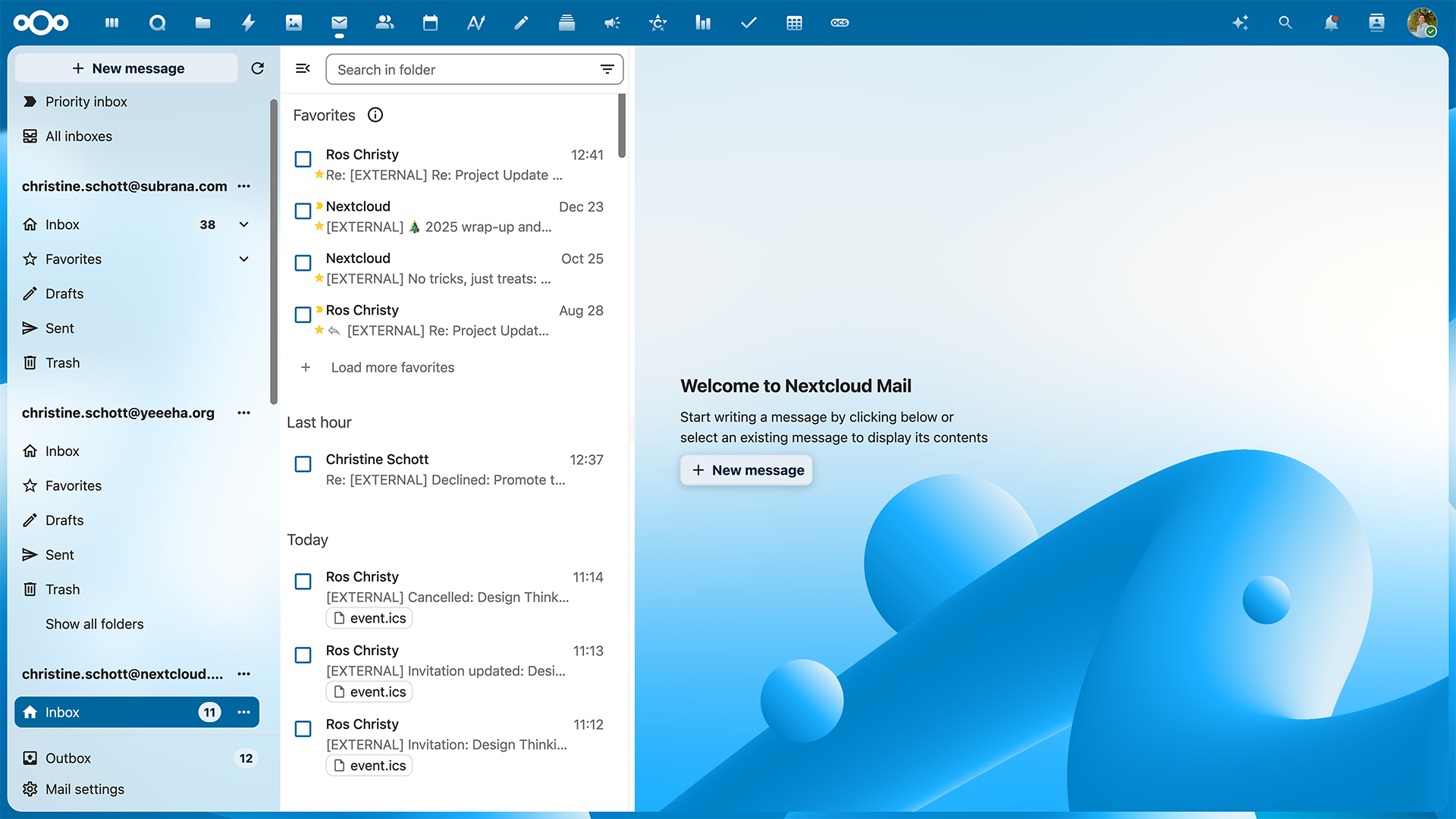The height and width of the screenshot is (819, 1456).
Task: Open the notifications bell icon
Action: pos(1331,23)
